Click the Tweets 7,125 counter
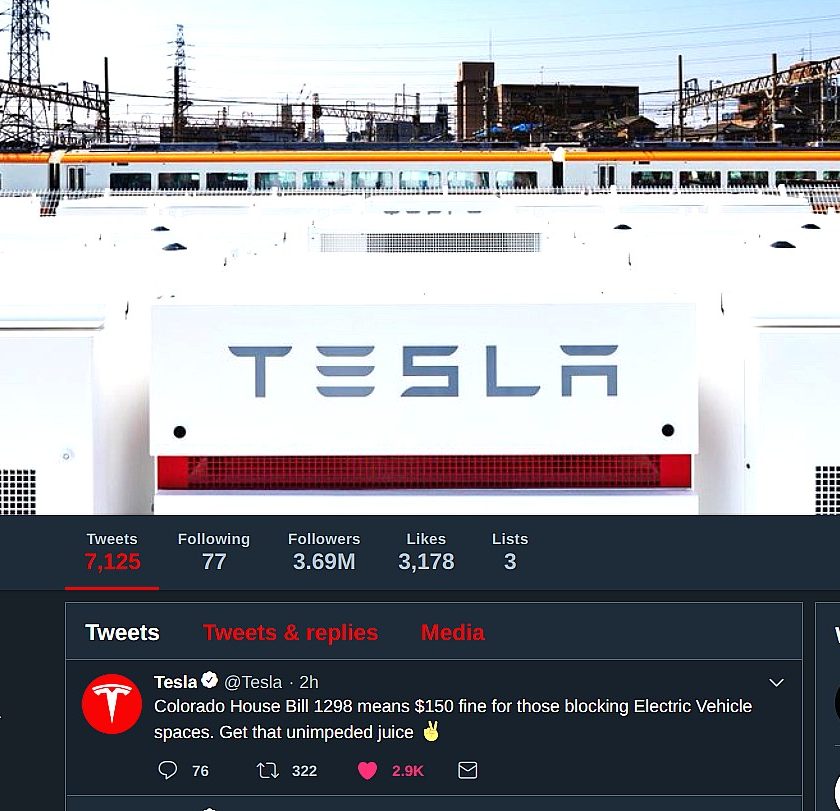 pos(112,552)
